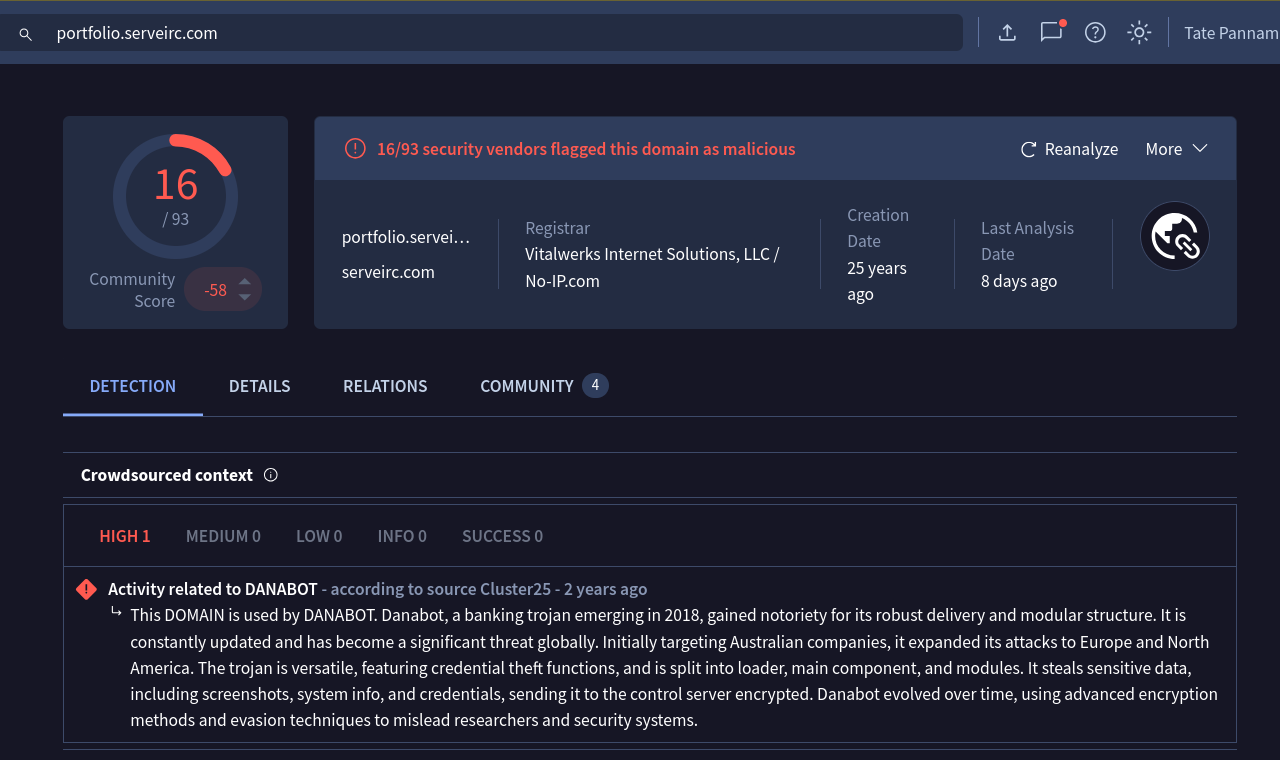
Task: Click the search field with portfolio.serveirc.com
Action: (x=500, y=33)
